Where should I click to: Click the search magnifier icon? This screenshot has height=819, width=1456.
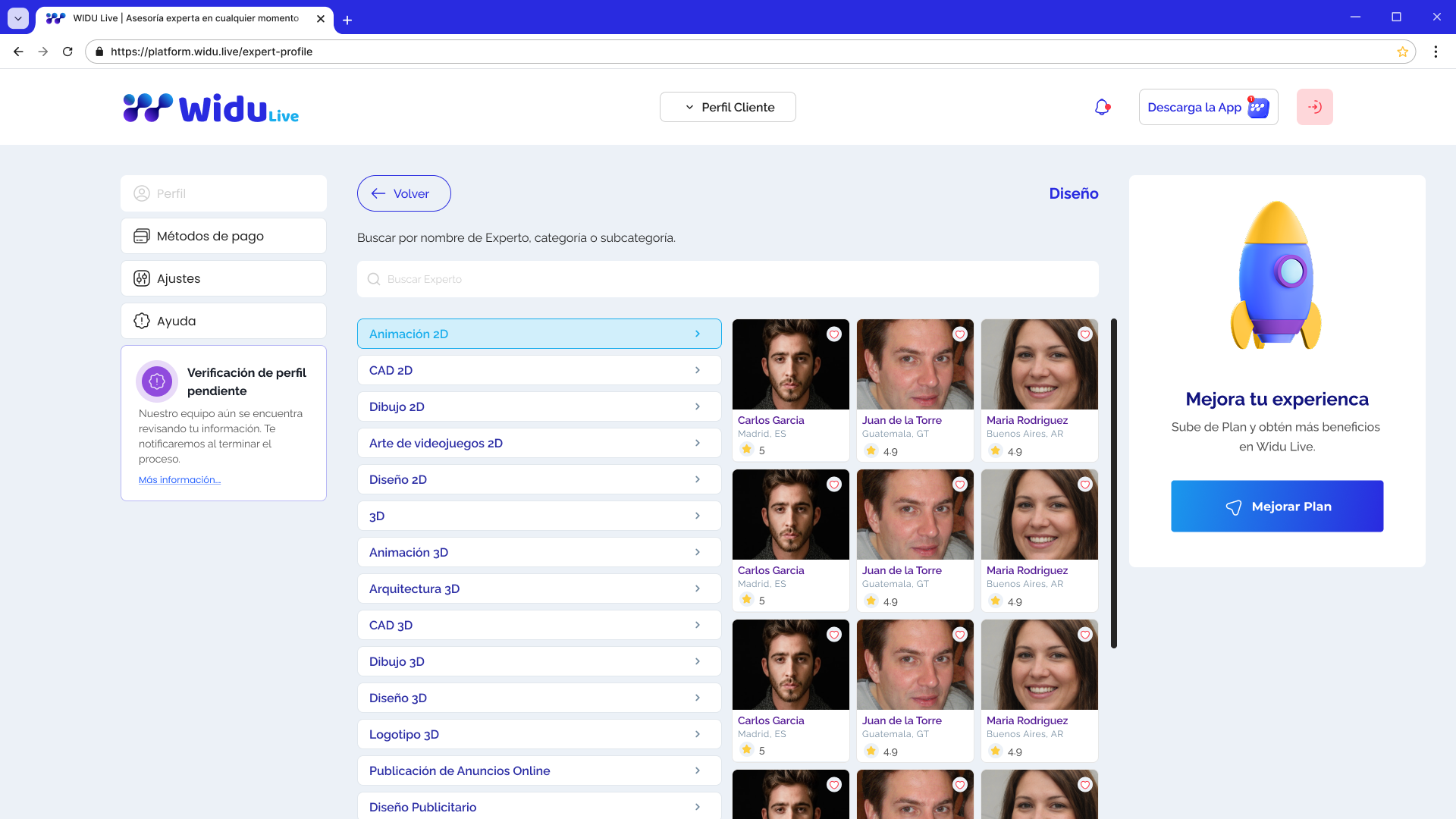(374, 279)
